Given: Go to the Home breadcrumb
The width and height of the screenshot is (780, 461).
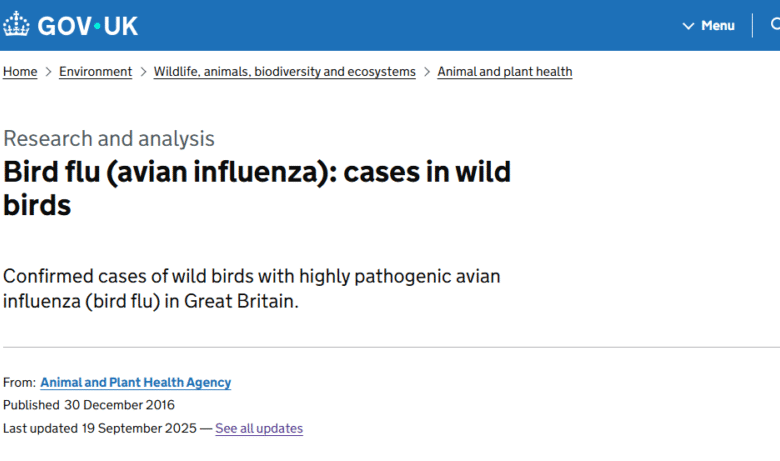Looking at the screenshot, I should click(x=20, y=72).
